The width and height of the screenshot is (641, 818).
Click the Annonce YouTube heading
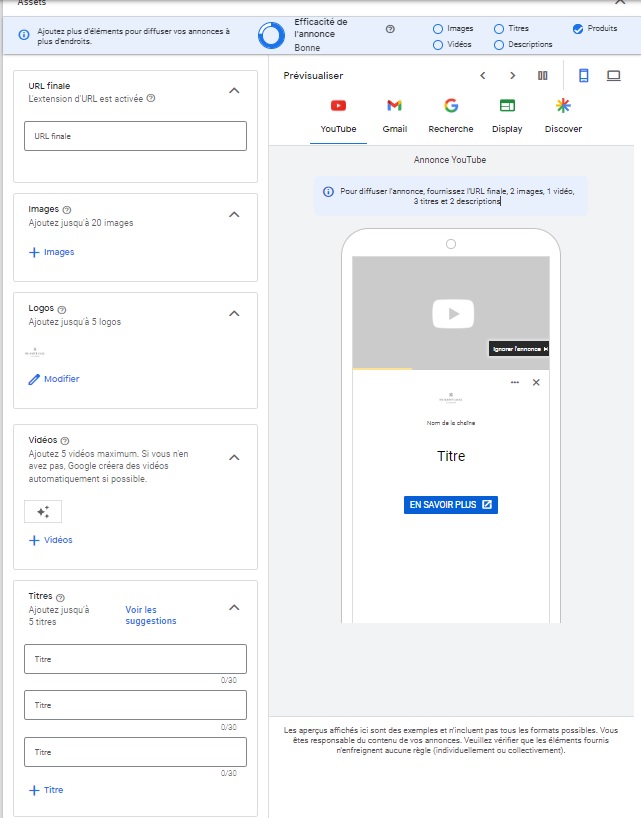(450, 160)
